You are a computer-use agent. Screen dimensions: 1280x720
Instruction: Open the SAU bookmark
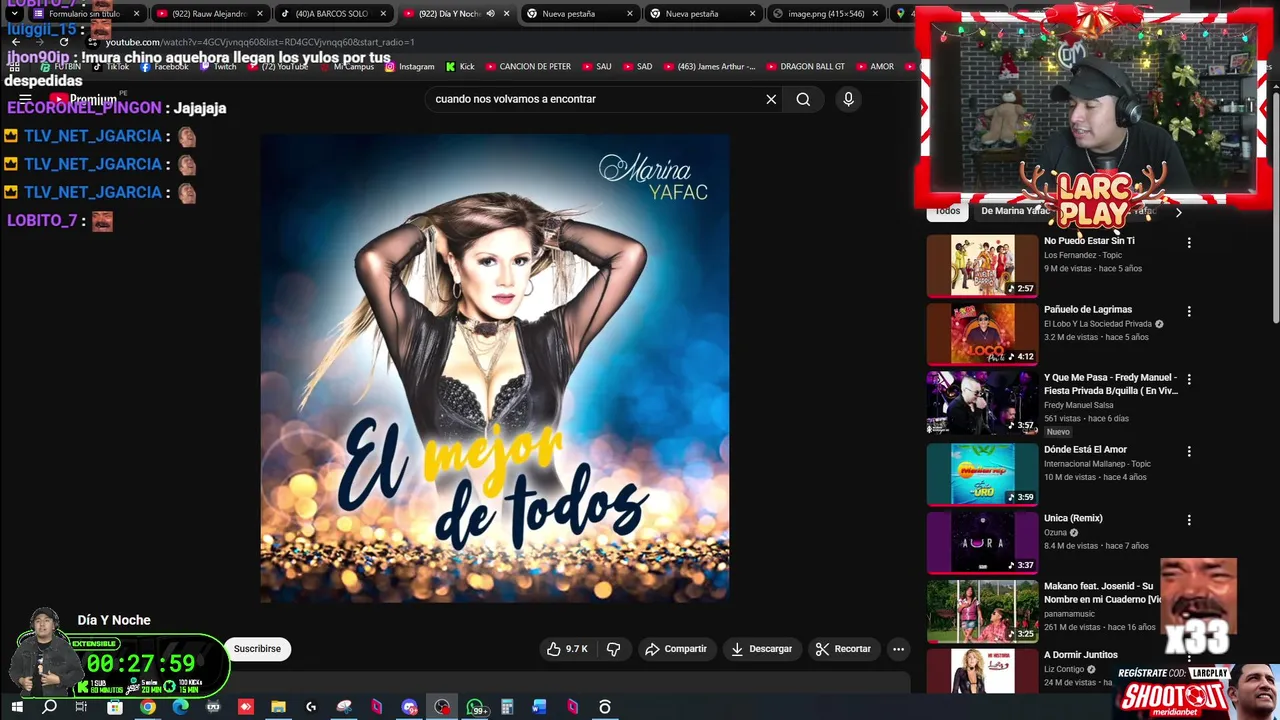pyautogui.click(x=596, y=67)
